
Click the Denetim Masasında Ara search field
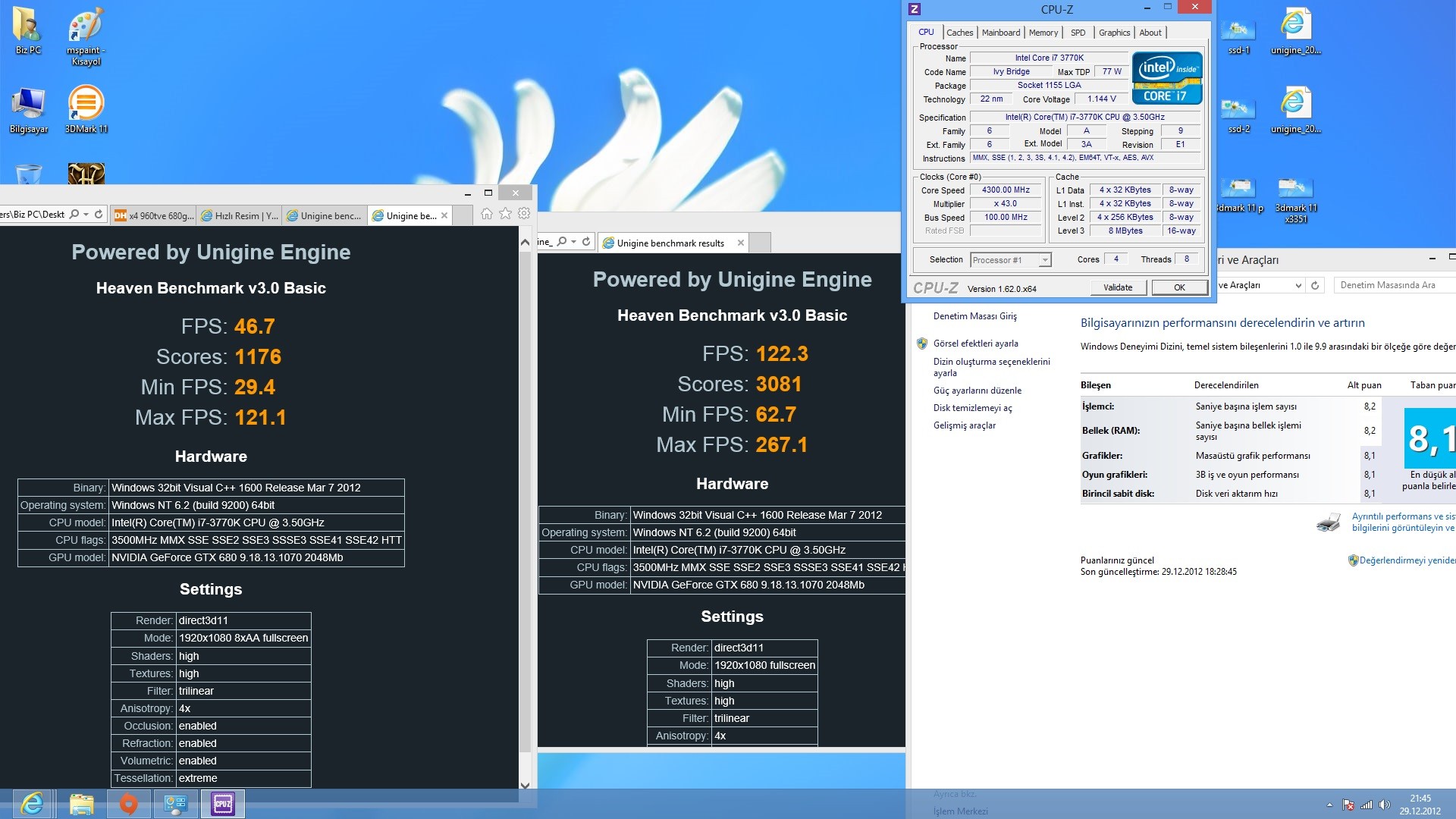click(x=1395, y=285)
